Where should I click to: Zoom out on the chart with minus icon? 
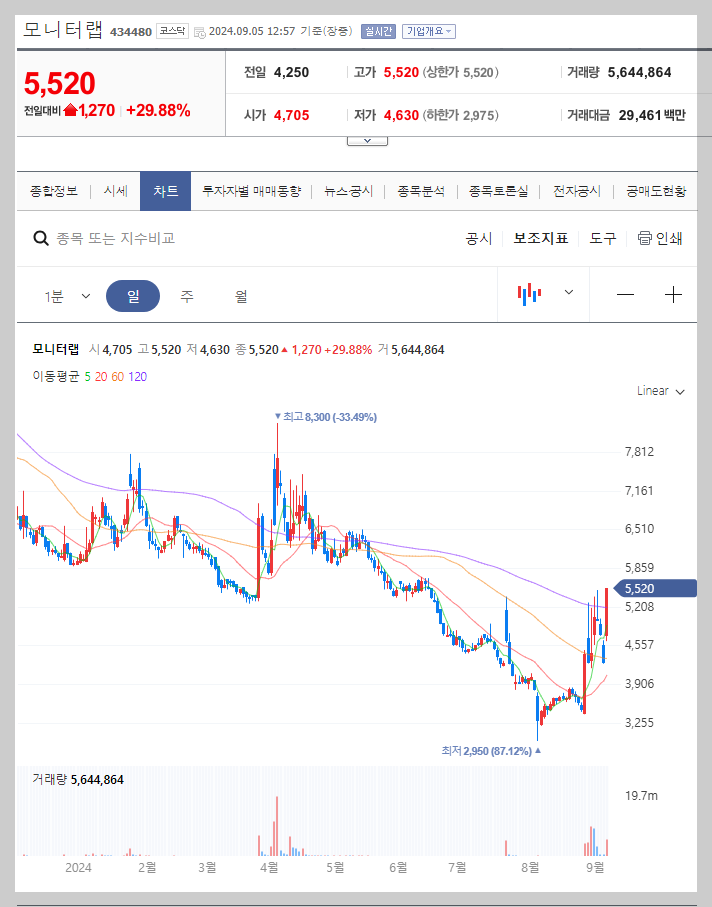[x=625, y=294]
